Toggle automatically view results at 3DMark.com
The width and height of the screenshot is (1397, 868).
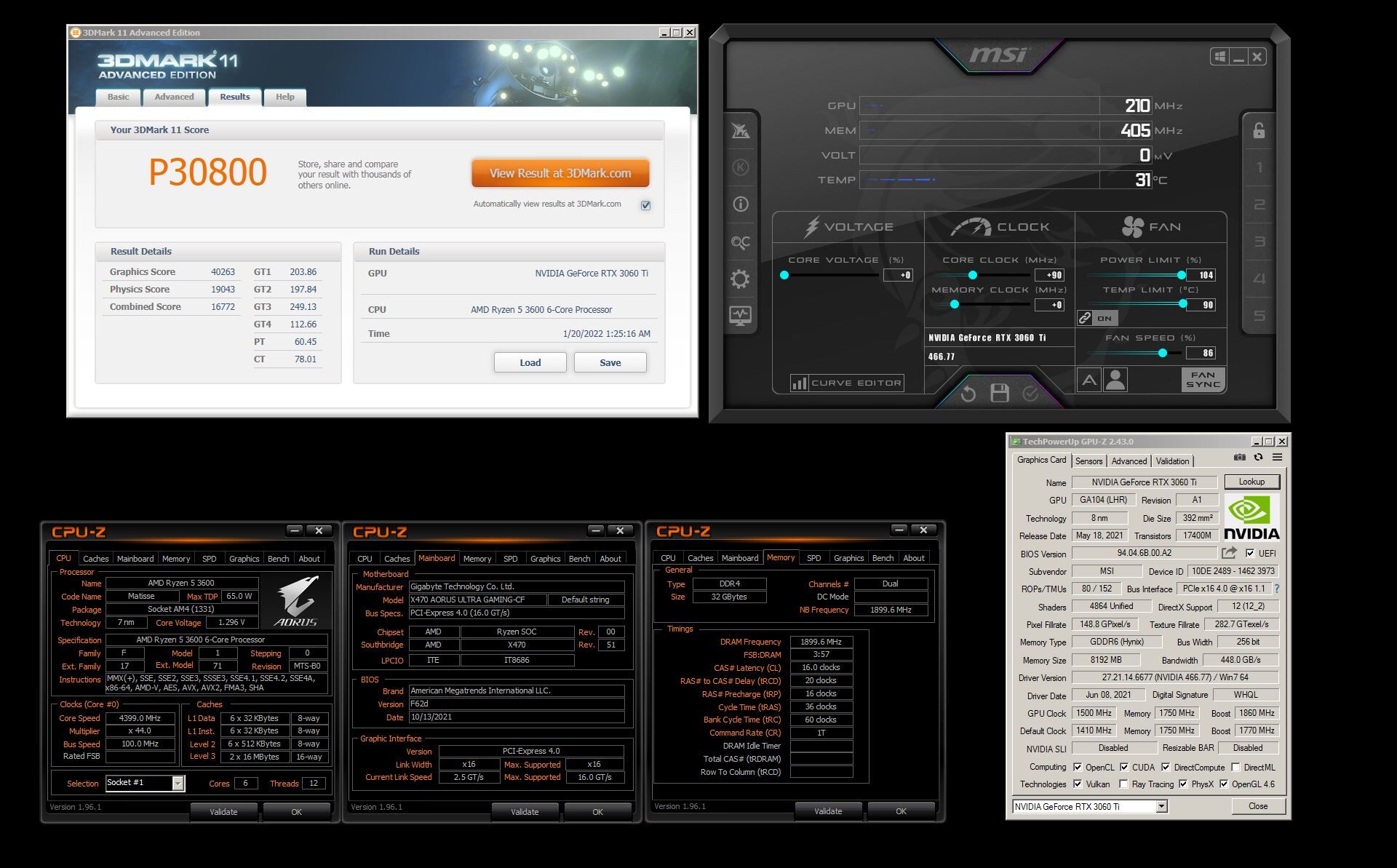645,205
